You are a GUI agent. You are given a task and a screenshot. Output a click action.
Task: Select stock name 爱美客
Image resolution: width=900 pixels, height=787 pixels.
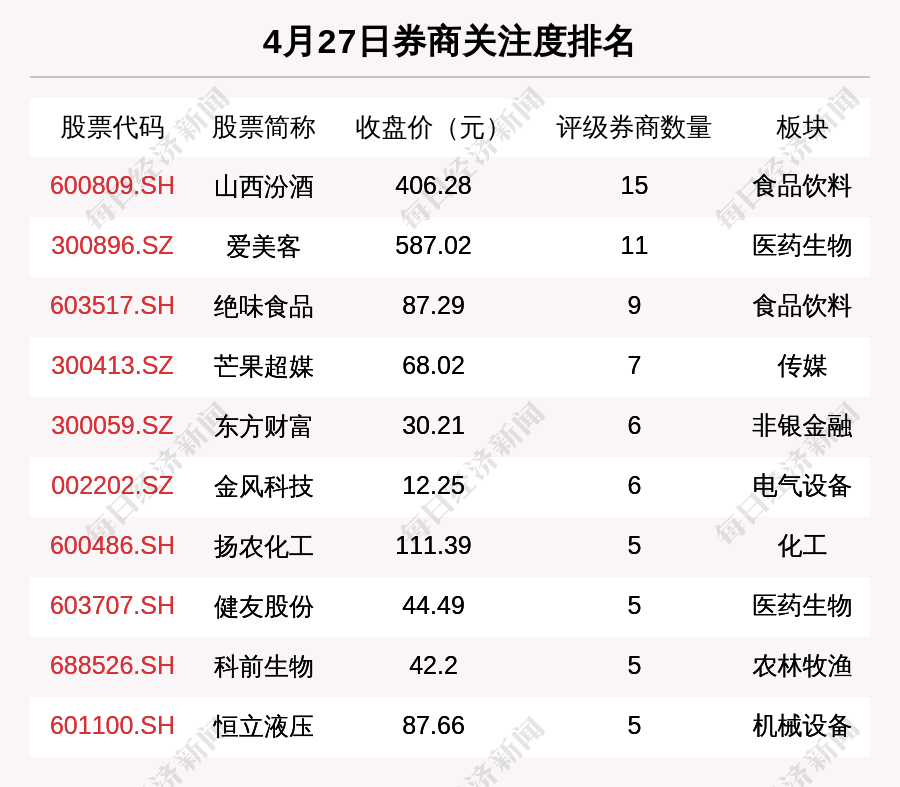point(263,247)
